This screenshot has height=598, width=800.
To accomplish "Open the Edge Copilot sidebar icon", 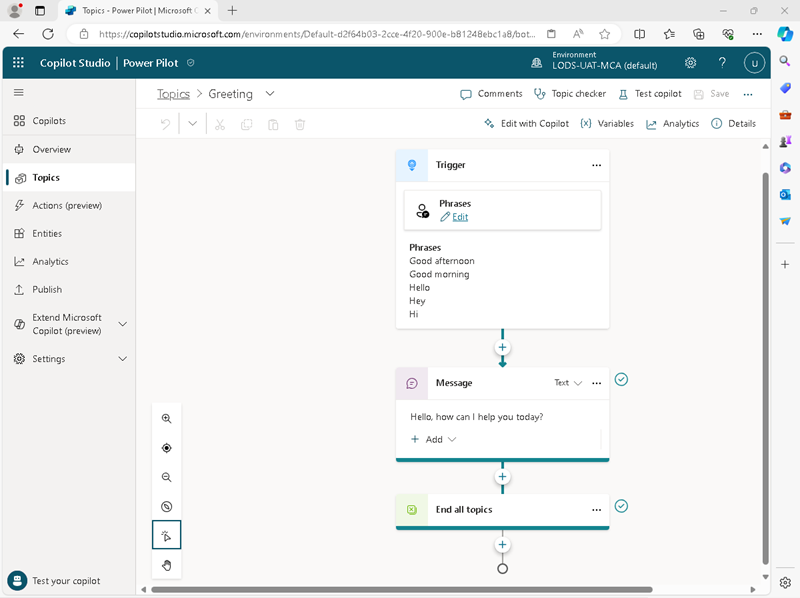I will tap(785, 34).
